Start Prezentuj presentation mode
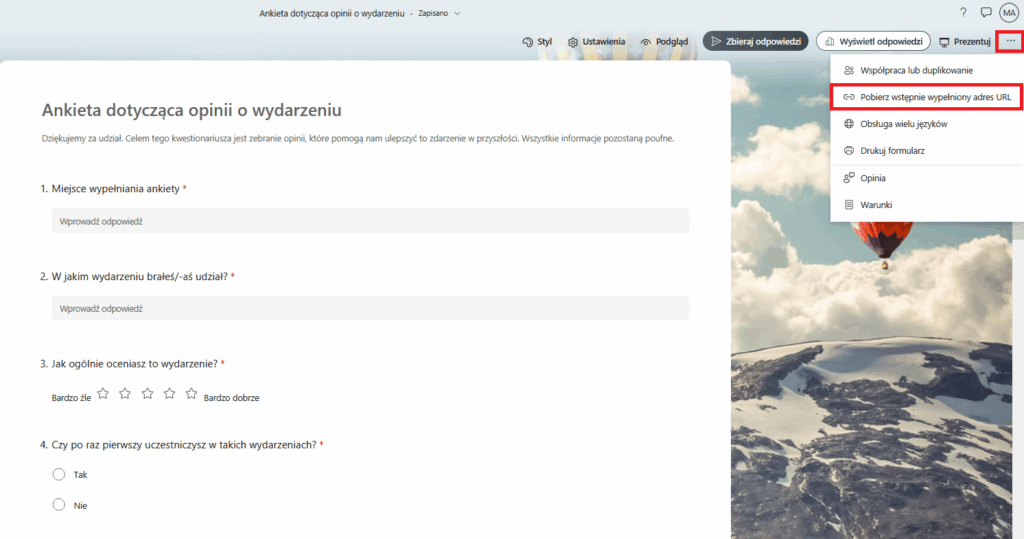 pyautogui.click(x=965, y=42)
